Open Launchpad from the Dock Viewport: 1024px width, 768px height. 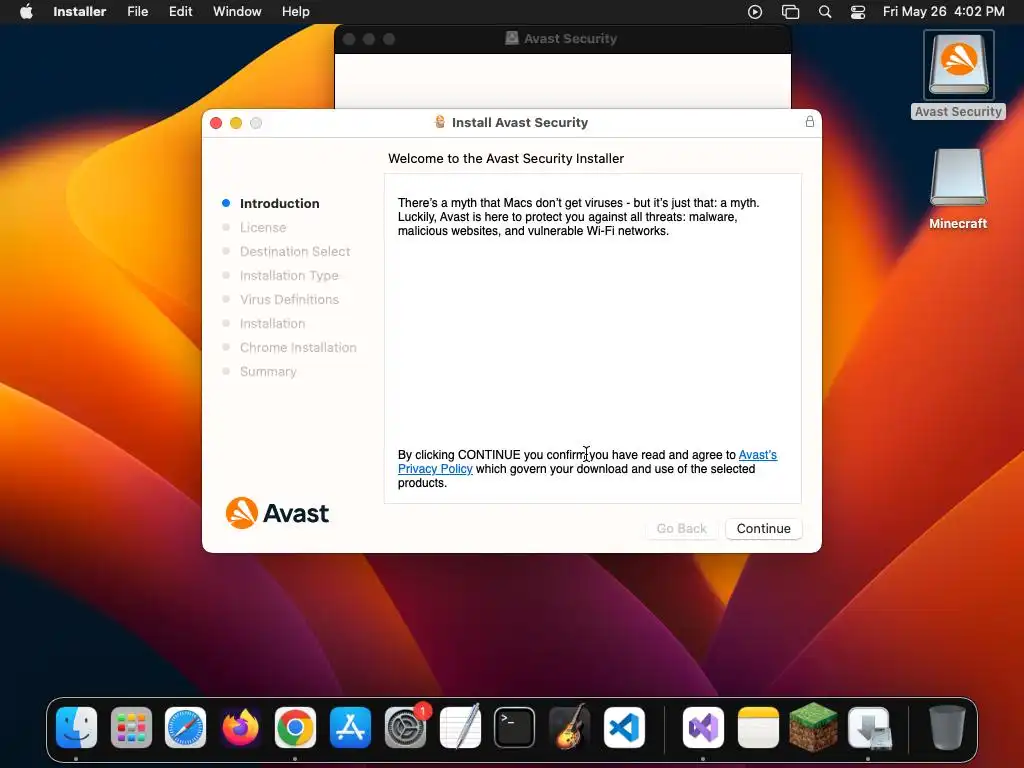tap(131, 728)
